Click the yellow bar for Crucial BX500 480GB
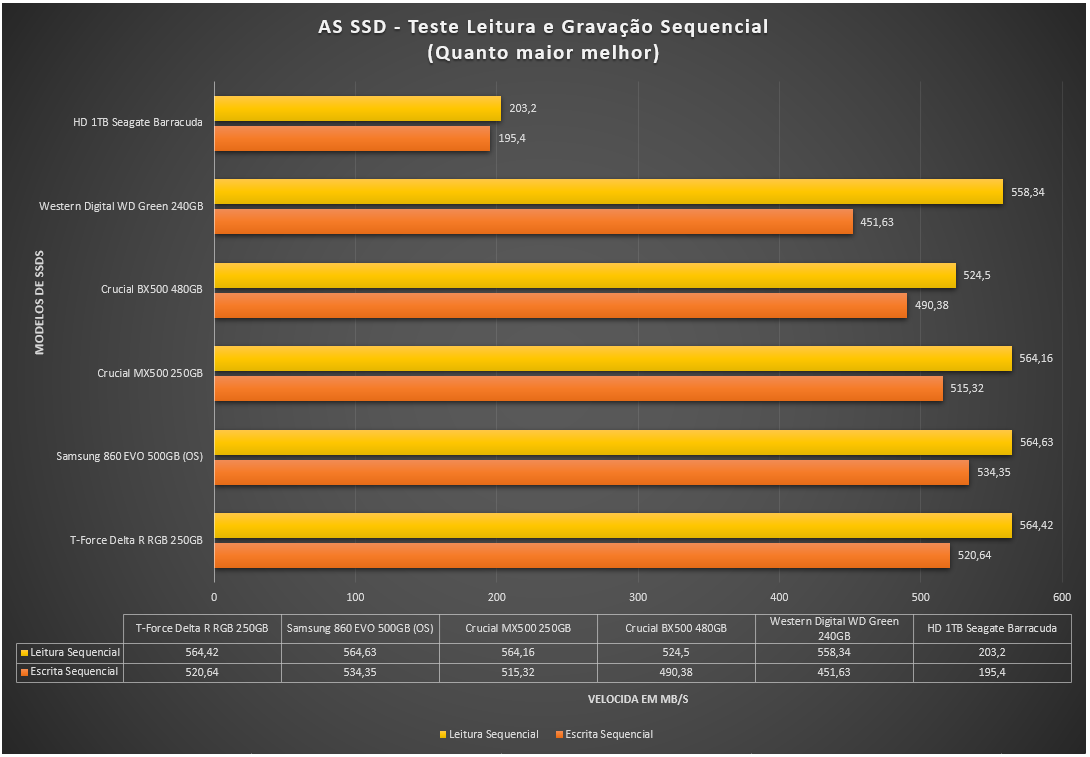 coord(585,275)
